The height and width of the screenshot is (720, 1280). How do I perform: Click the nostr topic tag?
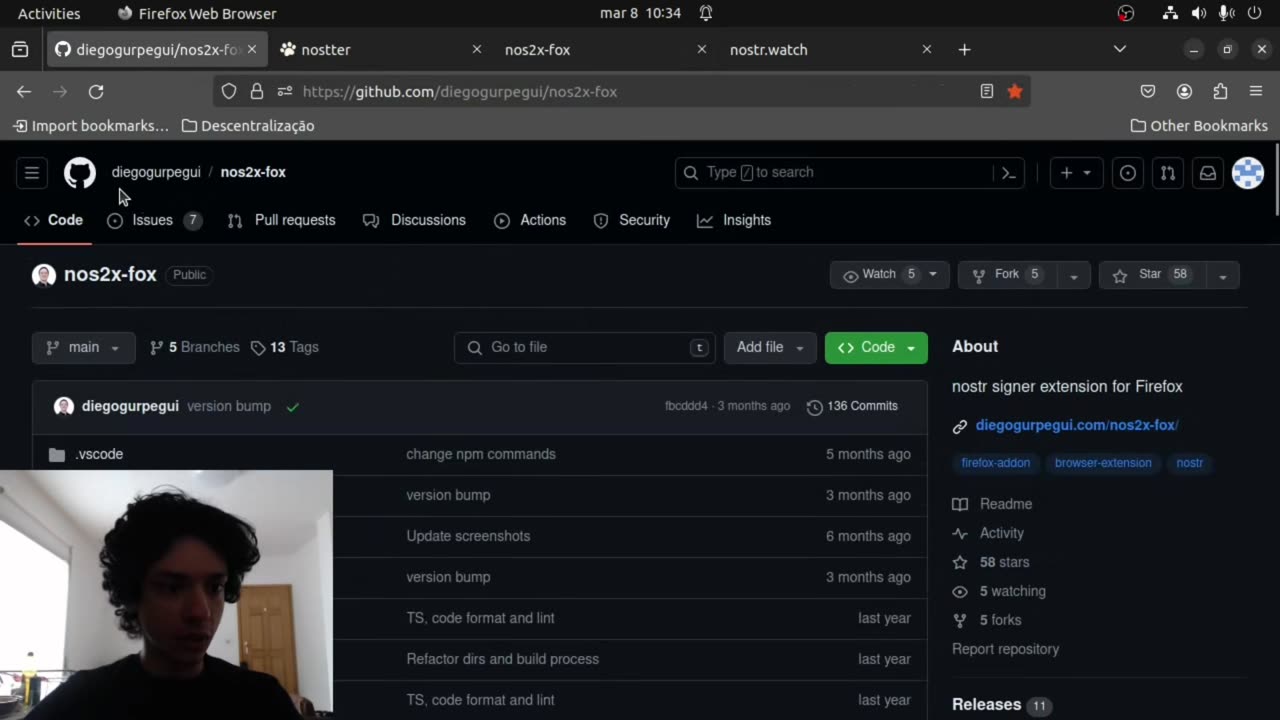click(x=1190, y=463)
